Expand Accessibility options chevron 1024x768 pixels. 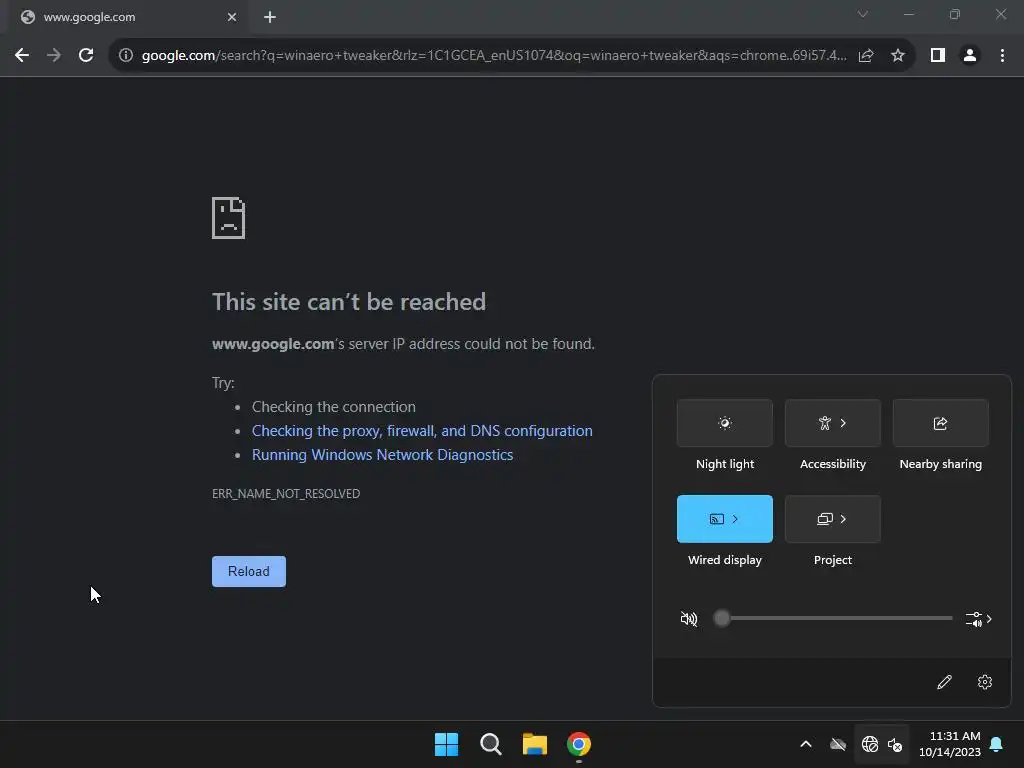[x=844, y=423]
